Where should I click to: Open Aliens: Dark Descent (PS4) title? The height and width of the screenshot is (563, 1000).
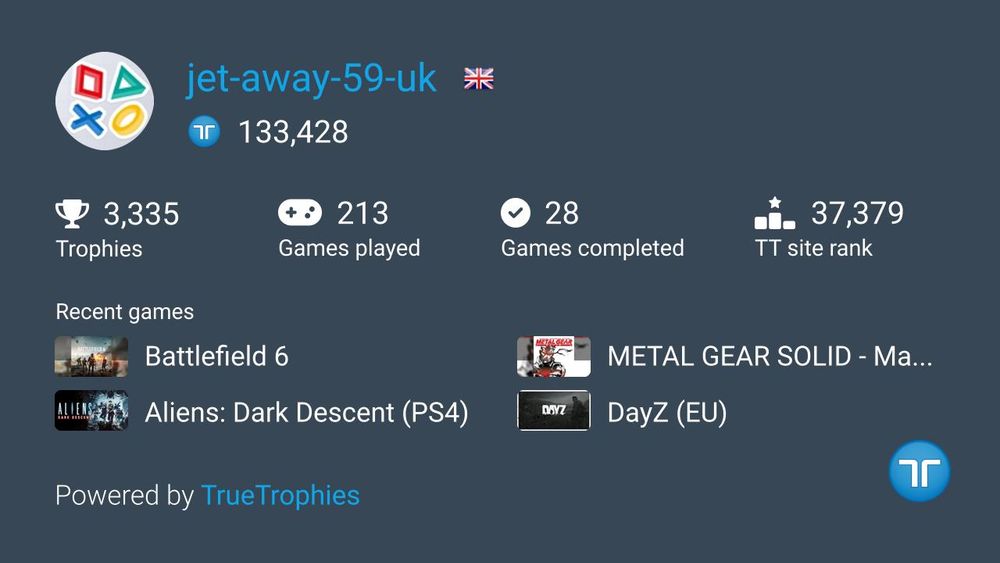coord(307,413)
